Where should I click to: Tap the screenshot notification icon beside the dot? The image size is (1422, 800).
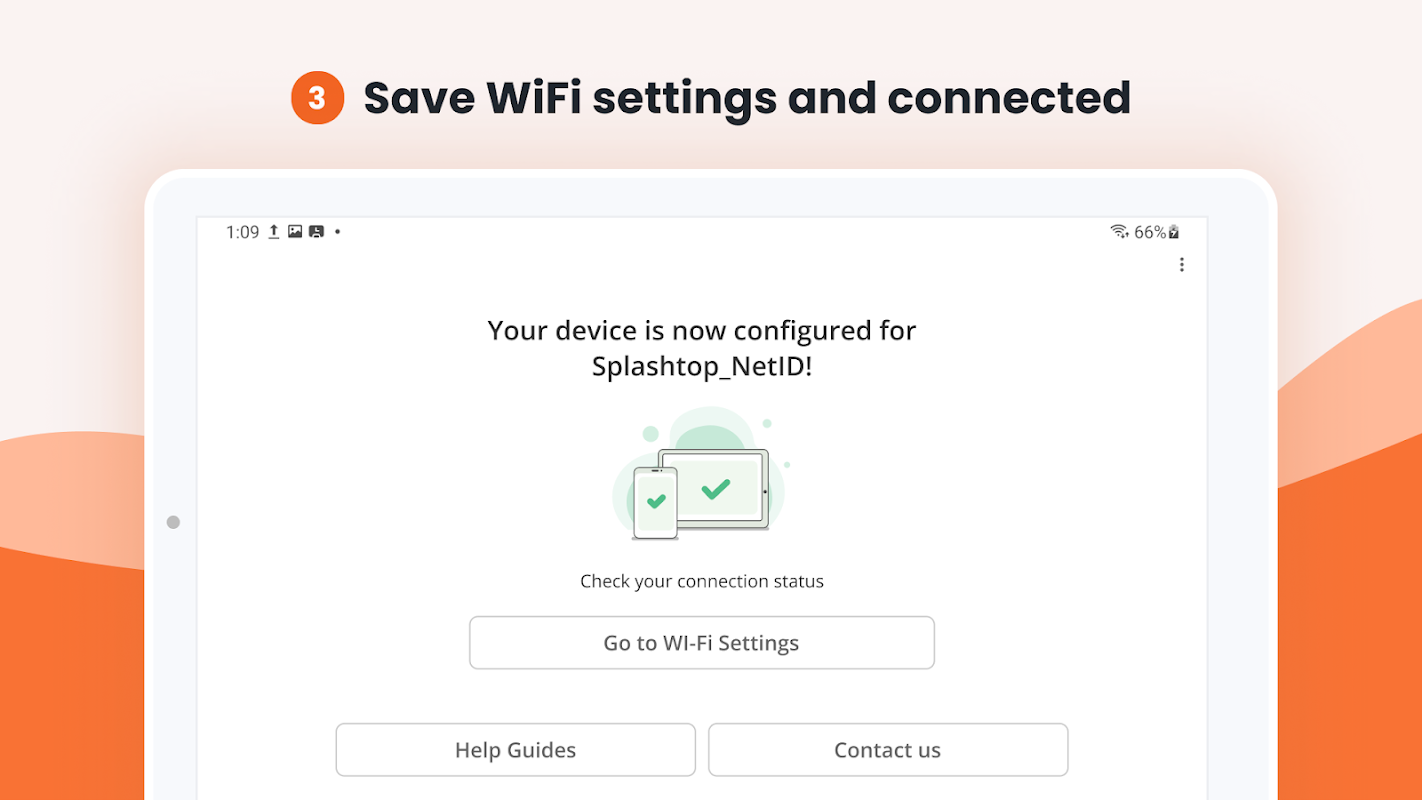316,232
